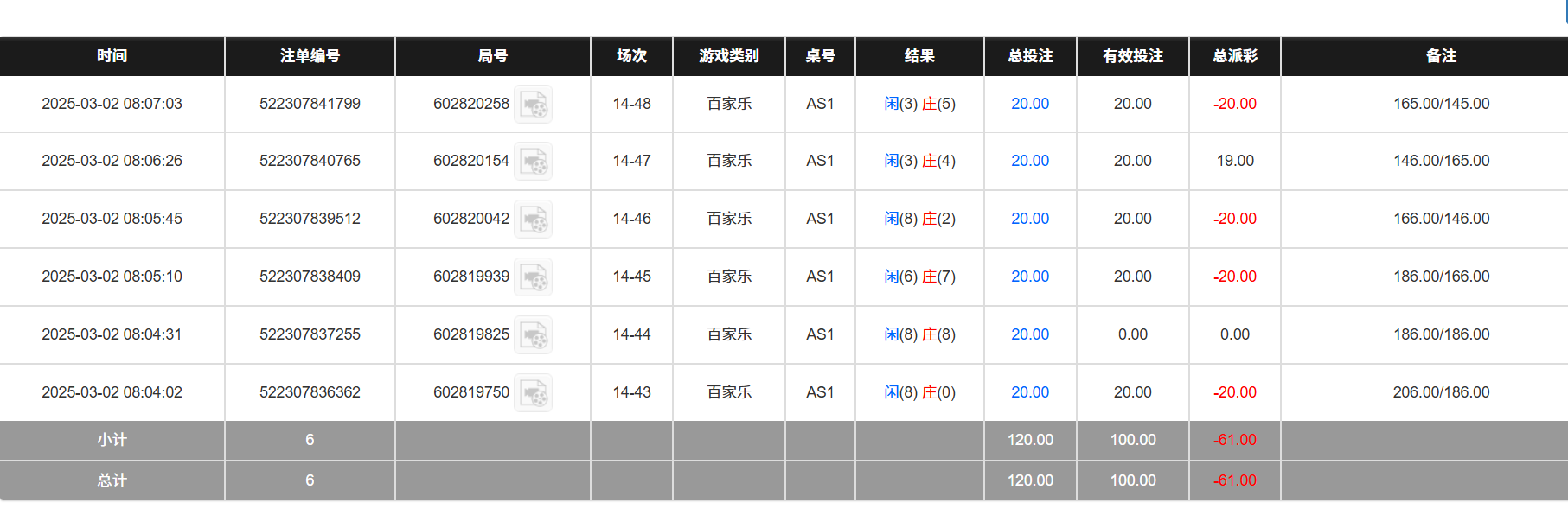Click the 小计 summary row
This screenshot has width=1568, height=509.
click(112, 440)
